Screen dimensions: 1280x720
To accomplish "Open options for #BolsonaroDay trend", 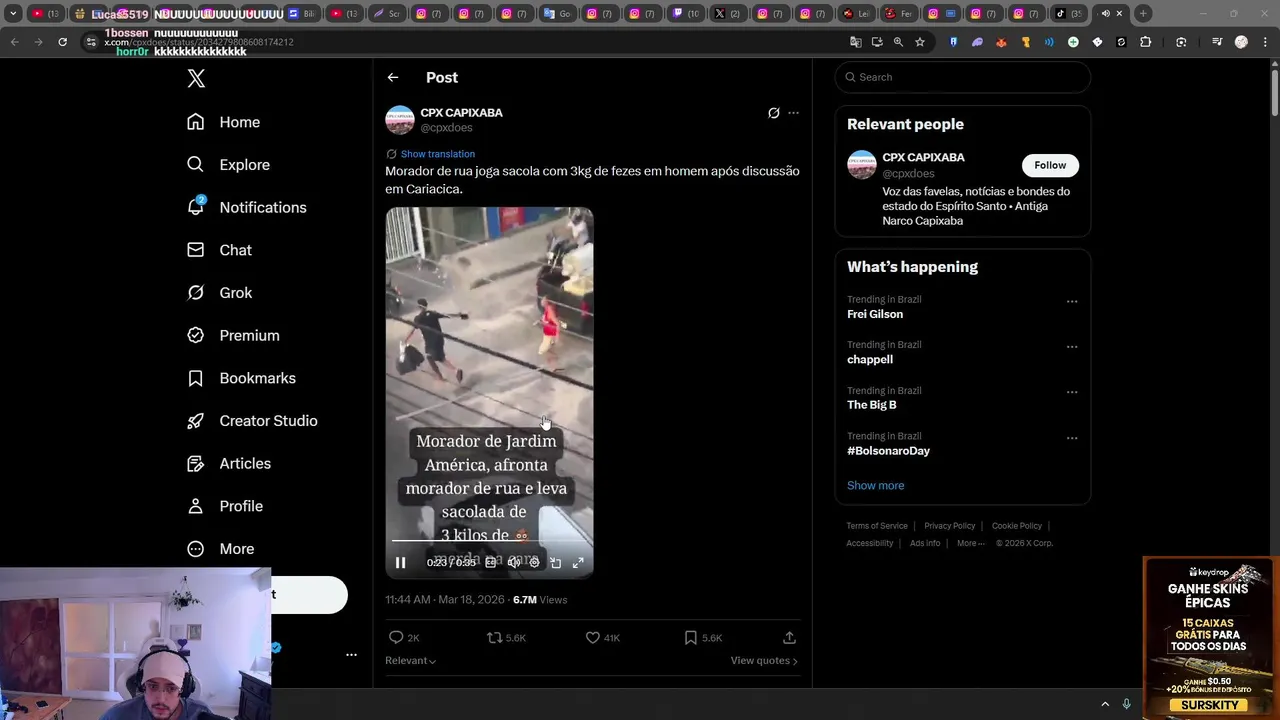I will [x=1072, y=438].
